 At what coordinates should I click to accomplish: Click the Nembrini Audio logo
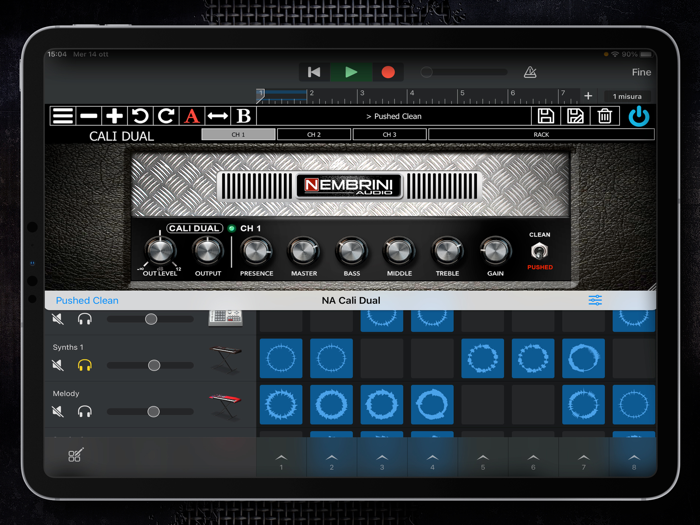point(350,185)
